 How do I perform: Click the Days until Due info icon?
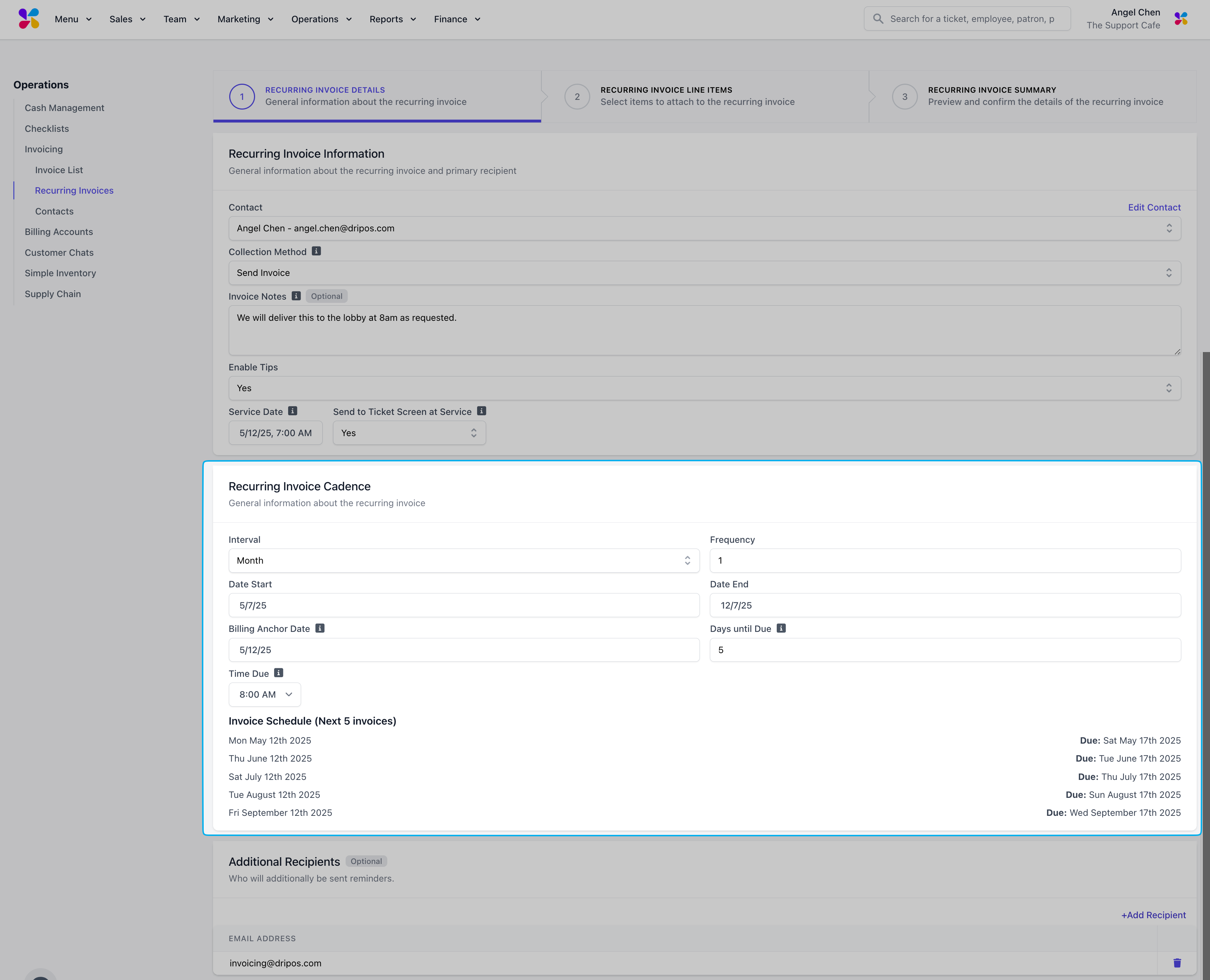[781, 628]
